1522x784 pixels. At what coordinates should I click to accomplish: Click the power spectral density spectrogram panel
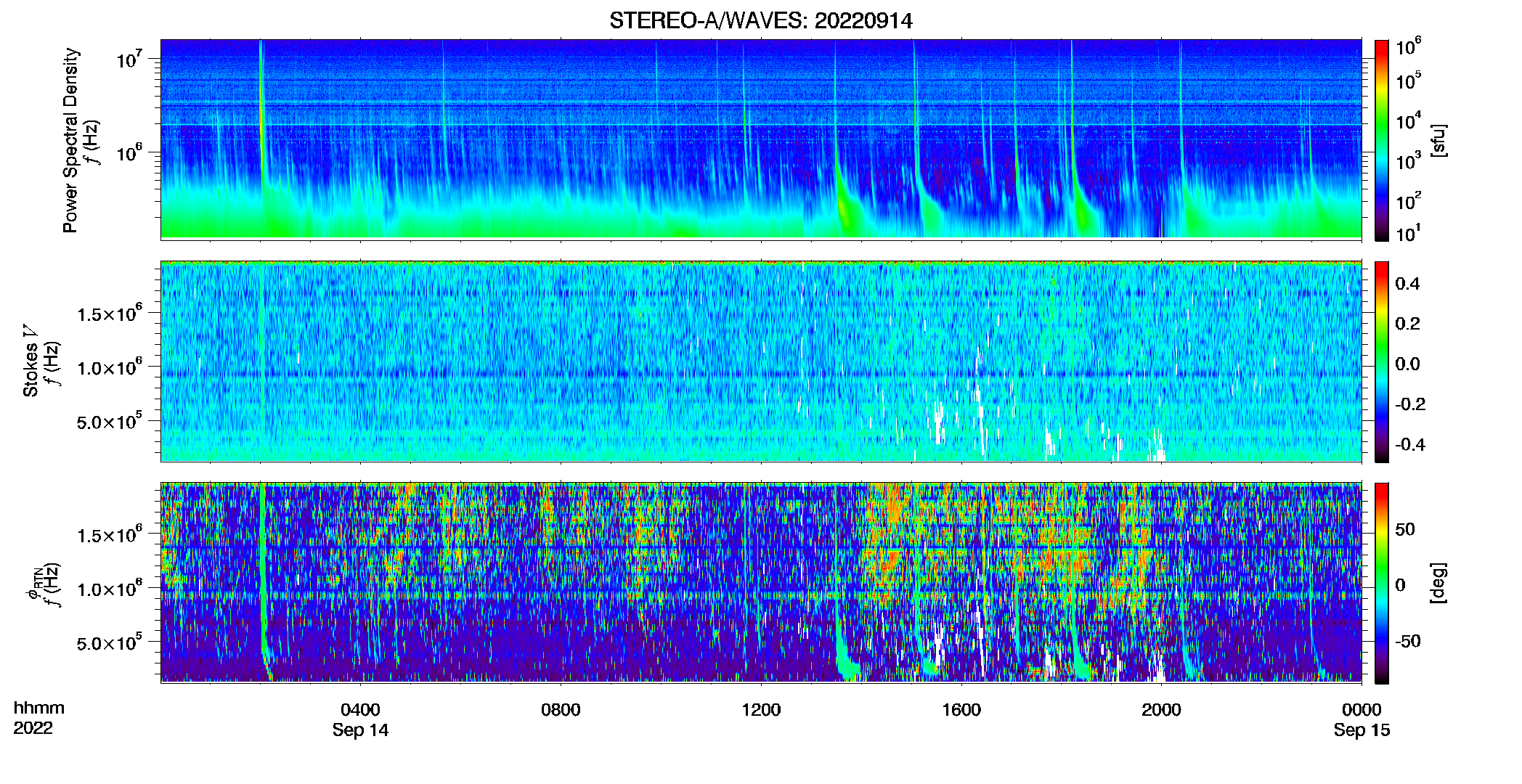[761, 139]
